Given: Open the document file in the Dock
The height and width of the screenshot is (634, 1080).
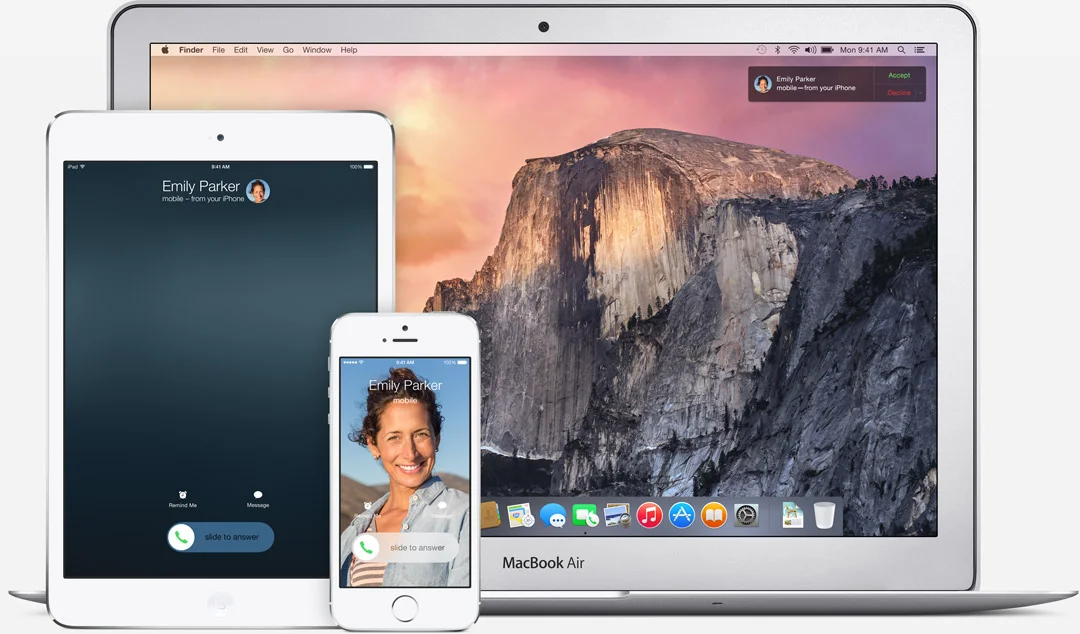Looking at the screenshot, I should coord(792,515).
